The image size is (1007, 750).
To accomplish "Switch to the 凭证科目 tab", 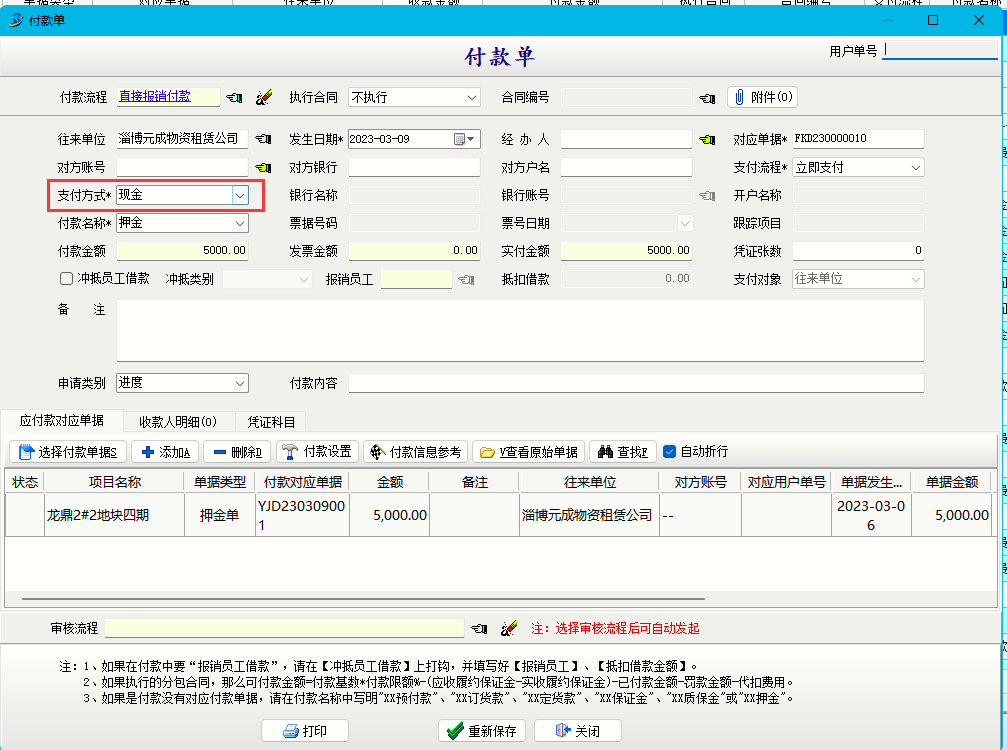I will pyautogui.click(x=271, y=422).
